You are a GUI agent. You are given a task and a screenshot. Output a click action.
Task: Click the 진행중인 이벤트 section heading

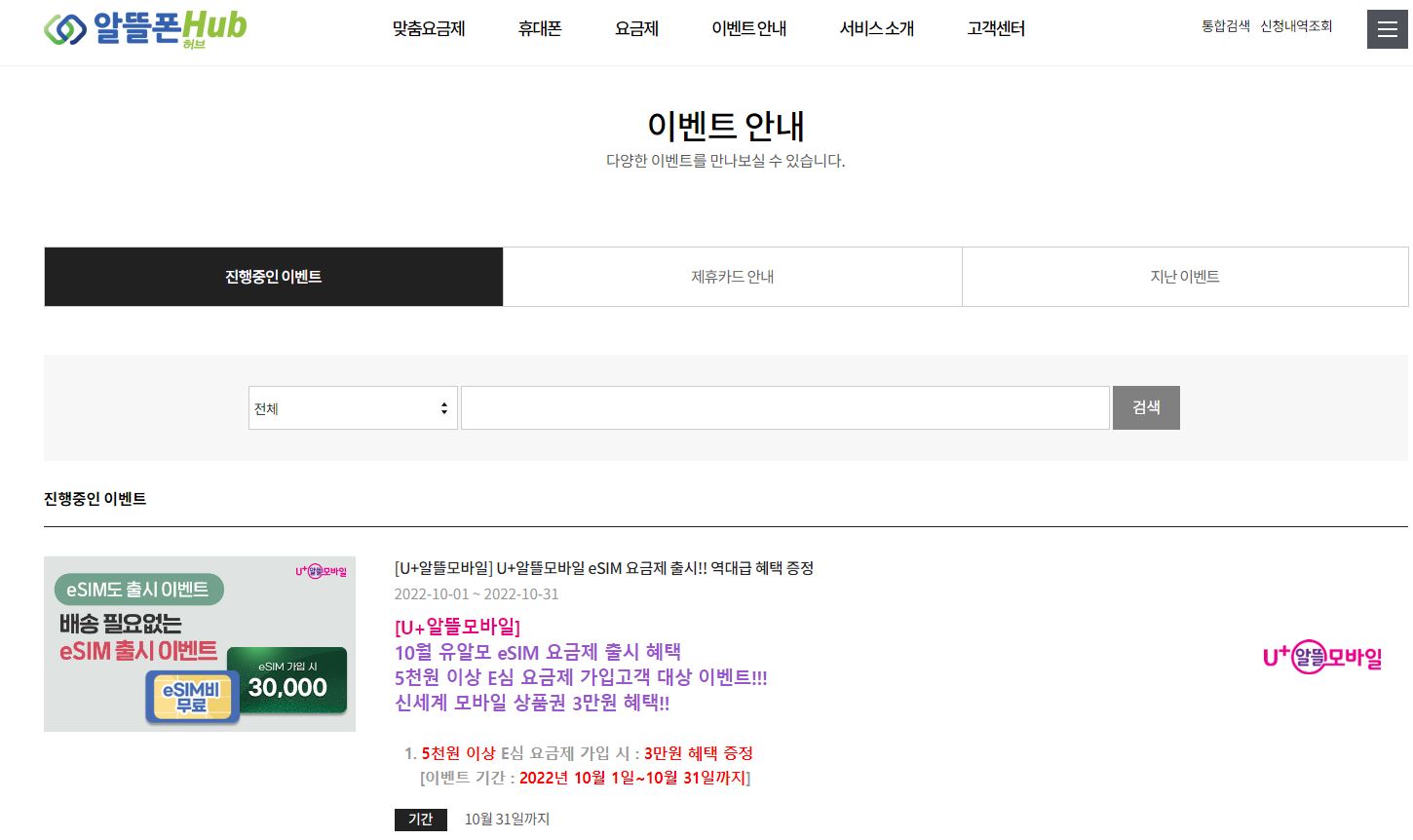coord(95,499)
